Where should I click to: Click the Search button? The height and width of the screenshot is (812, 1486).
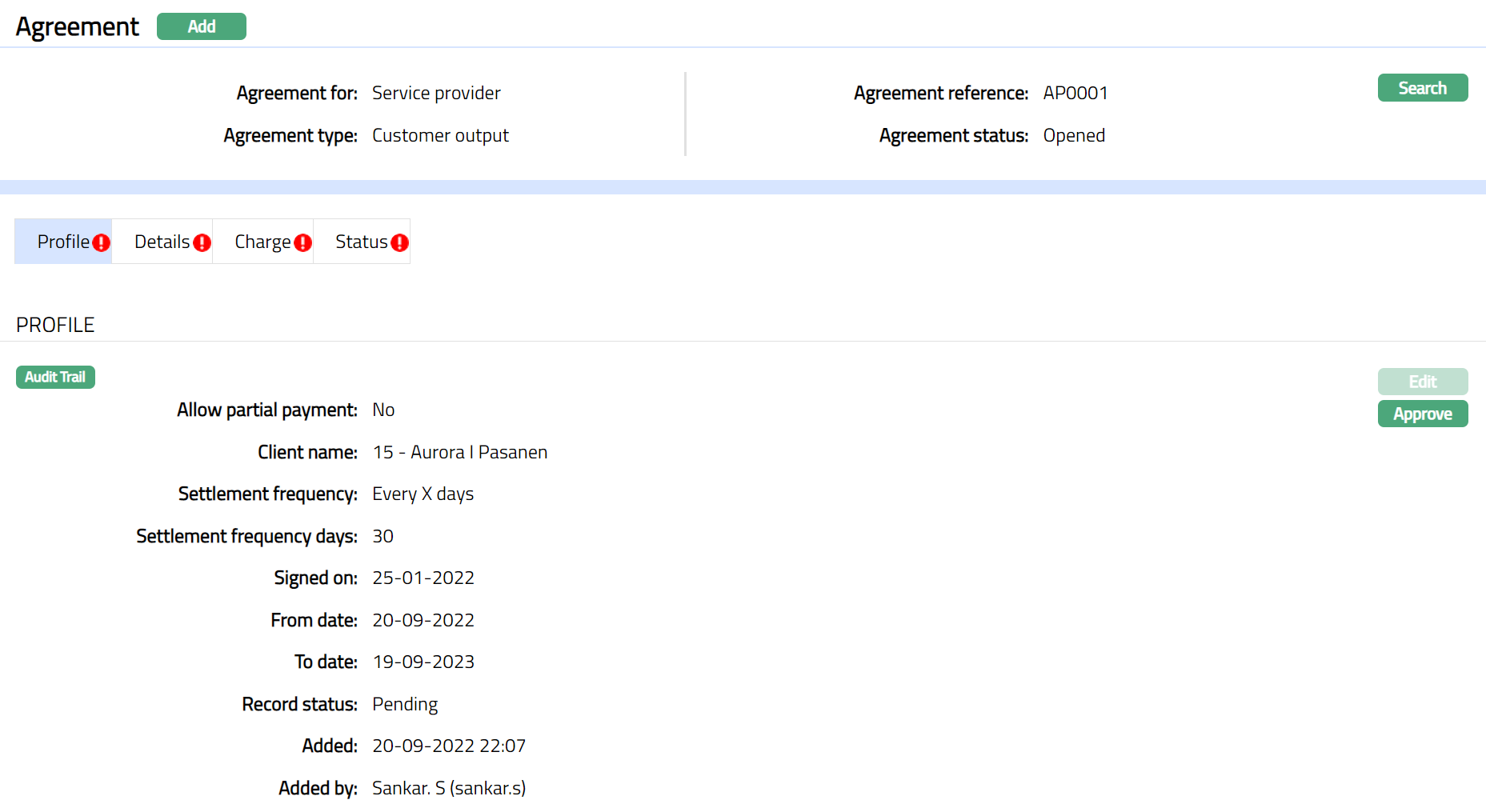click(1422, 88)
